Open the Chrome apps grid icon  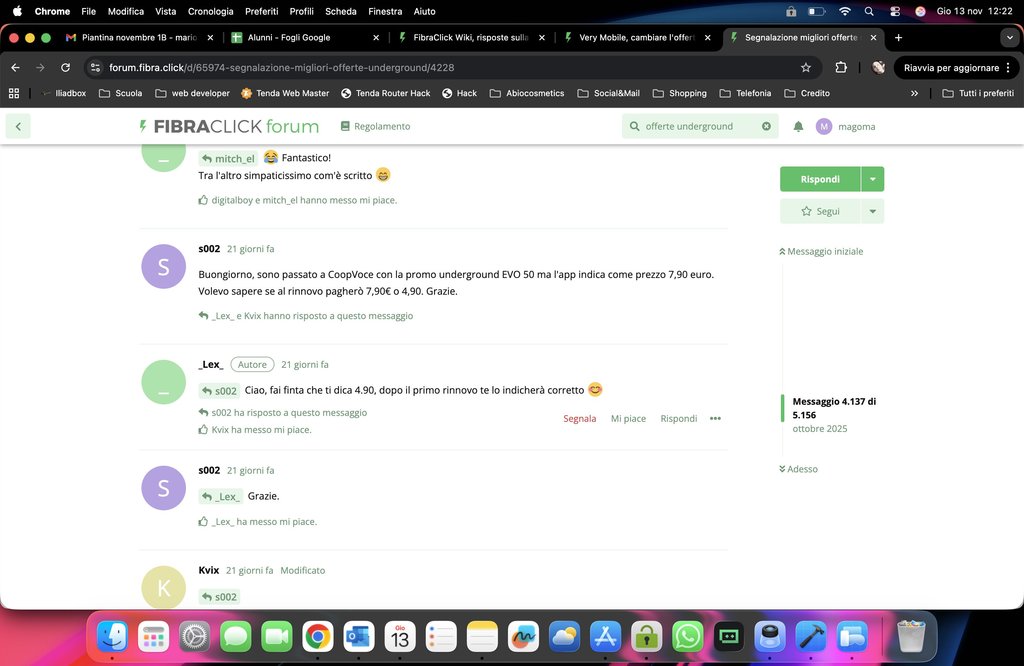click(x=14, y=93)
